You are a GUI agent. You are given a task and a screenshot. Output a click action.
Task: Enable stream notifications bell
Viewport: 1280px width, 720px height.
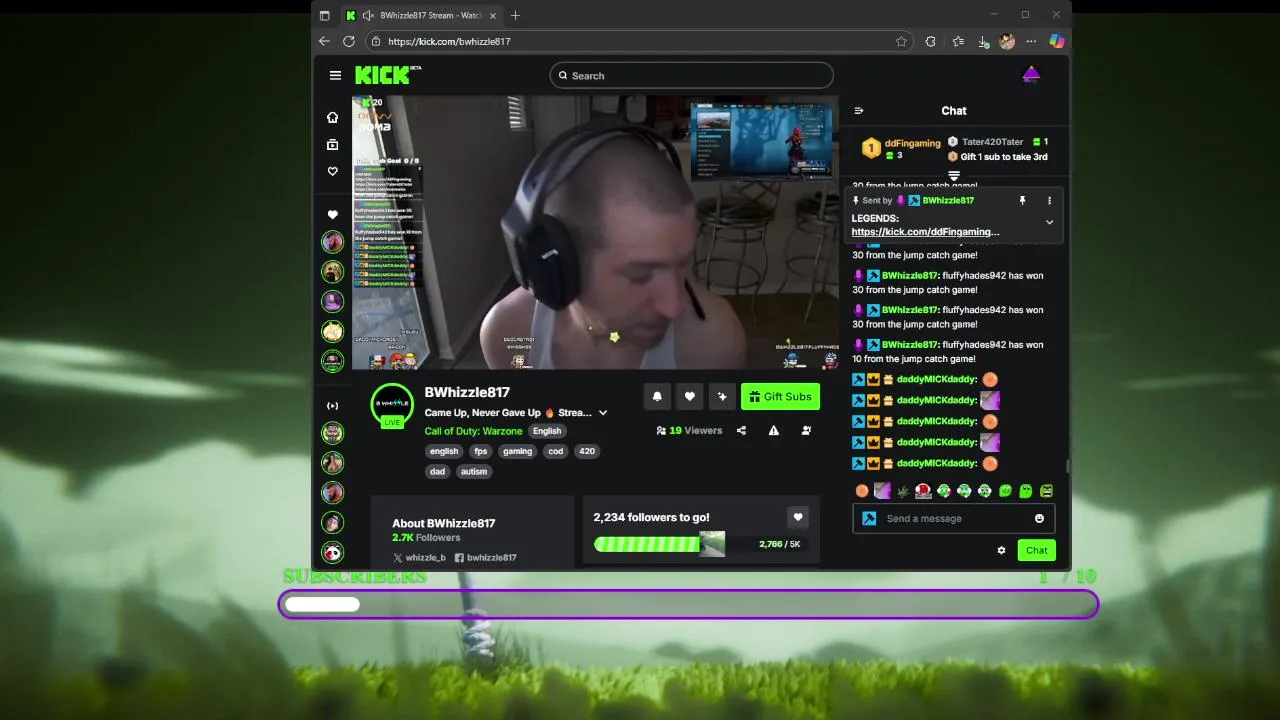[x=657, y=397]
